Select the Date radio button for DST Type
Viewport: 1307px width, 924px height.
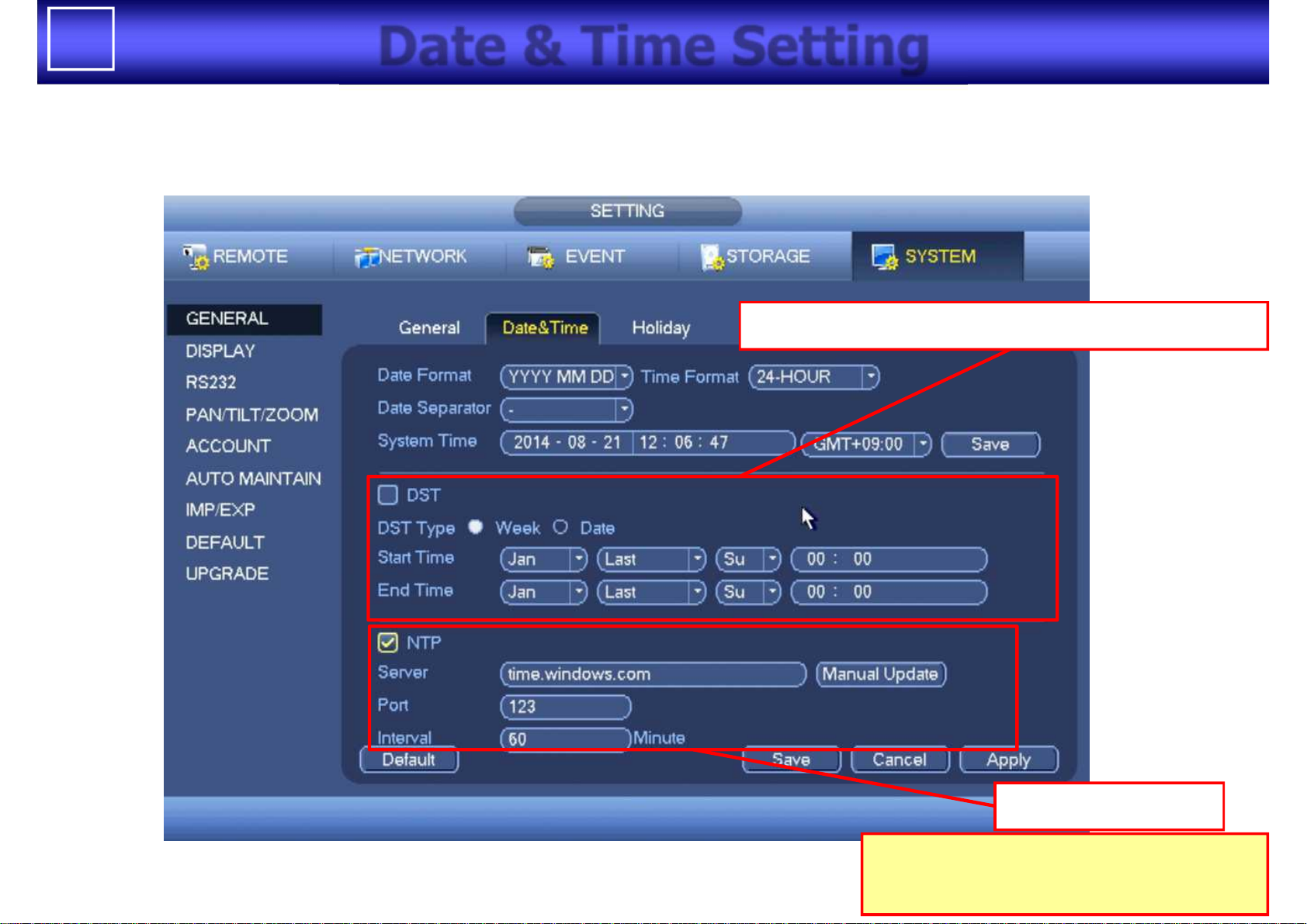(x=560, y=528)
